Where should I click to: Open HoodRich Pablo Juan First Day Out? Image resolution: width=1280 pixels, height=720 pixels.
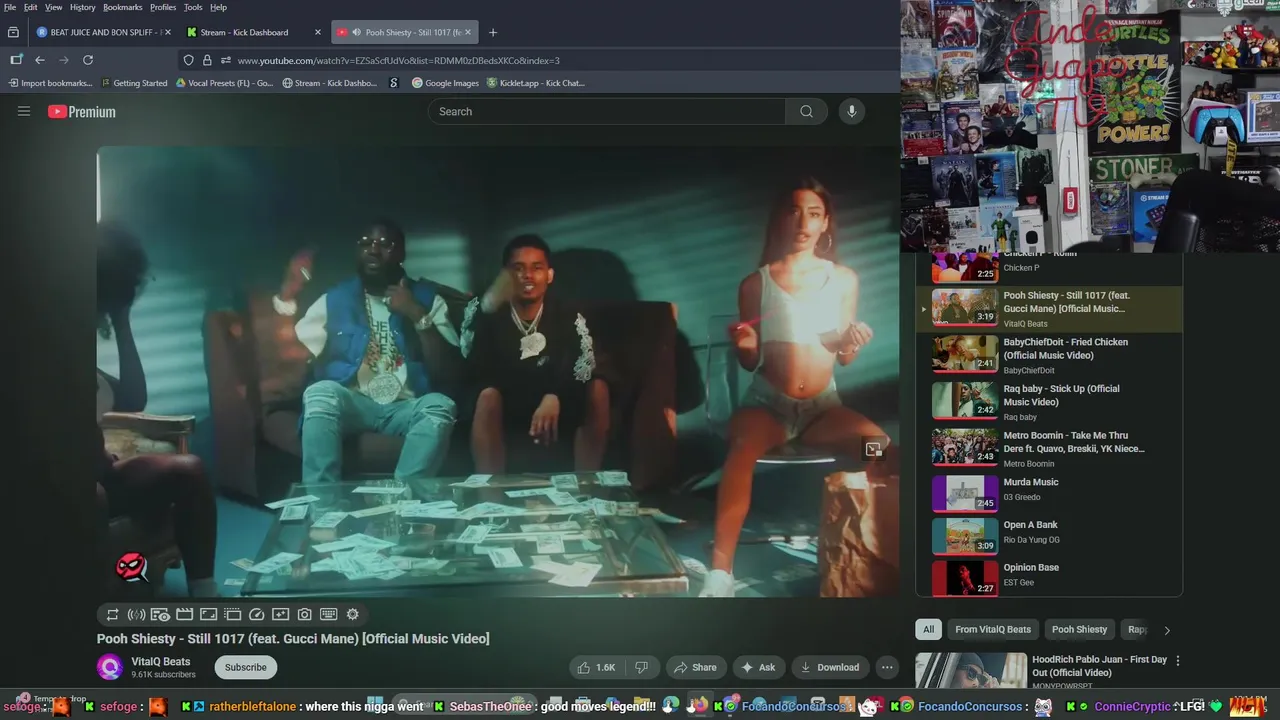[x=1099, y=666]
